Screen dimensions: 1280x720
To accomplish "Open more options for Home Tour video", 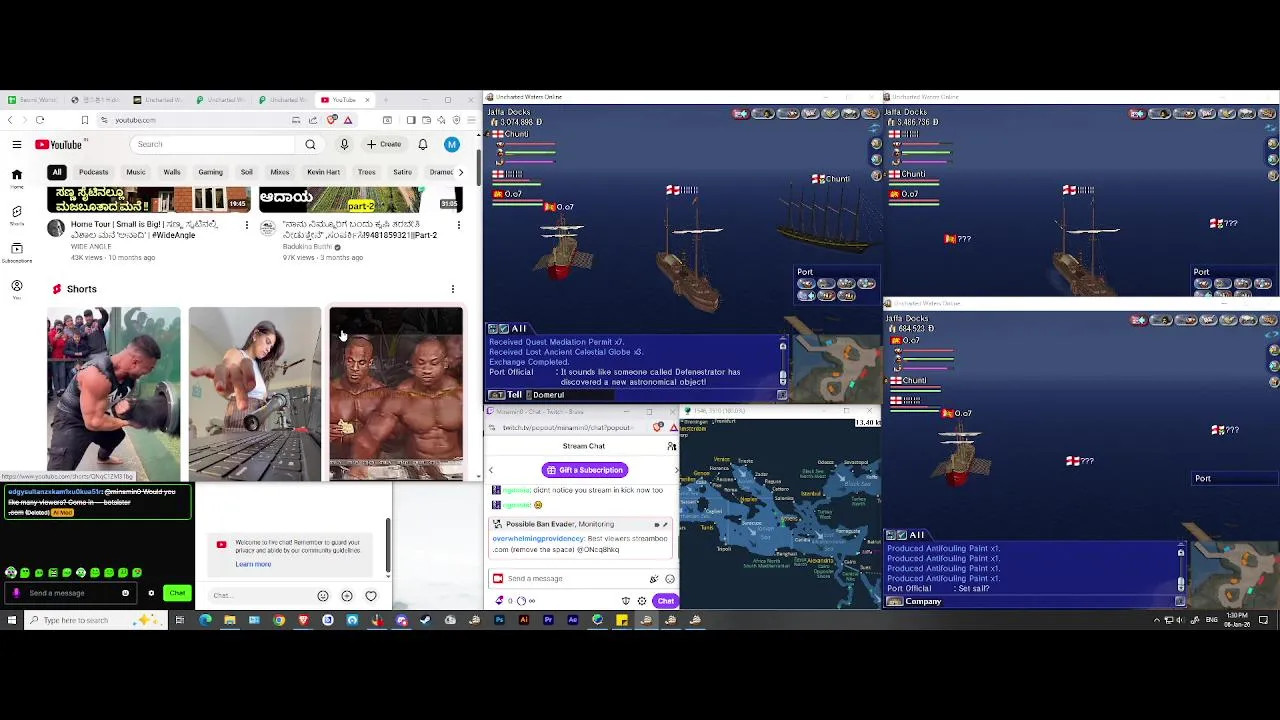I will [x=247, y=225].
